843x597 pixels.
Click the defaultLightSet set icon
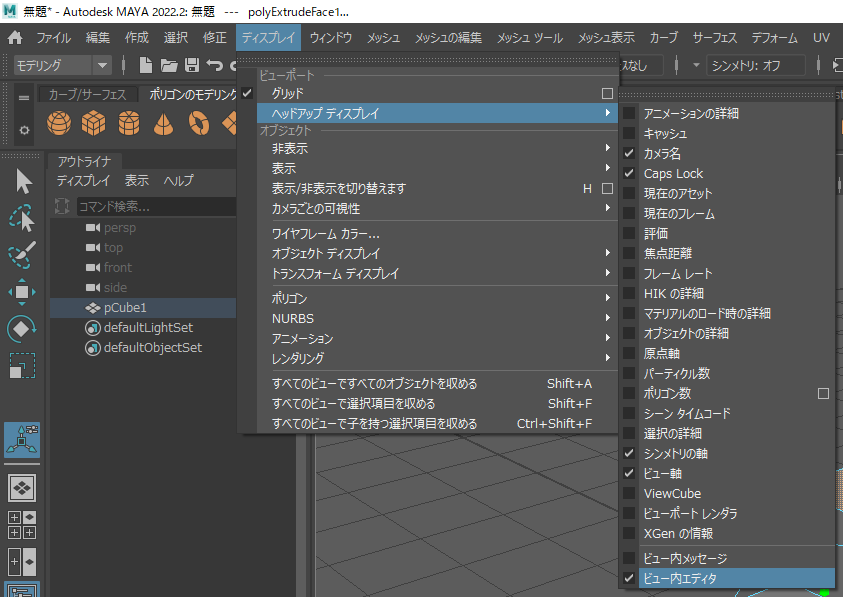click(93, 328)
